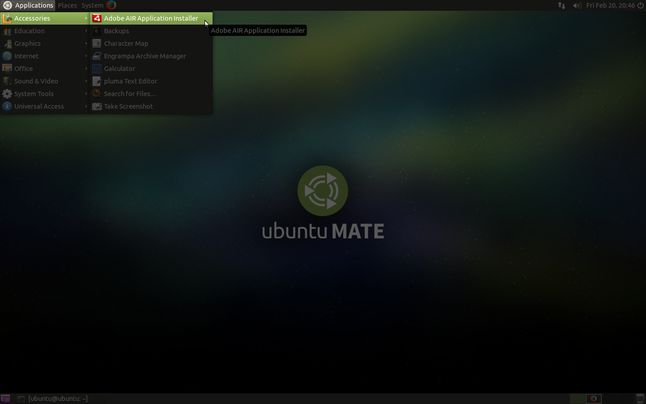The width and height of the screenshot is (646, 404).
Task: Open Backups from the Accessories submenu
Action: pos(151,31)
